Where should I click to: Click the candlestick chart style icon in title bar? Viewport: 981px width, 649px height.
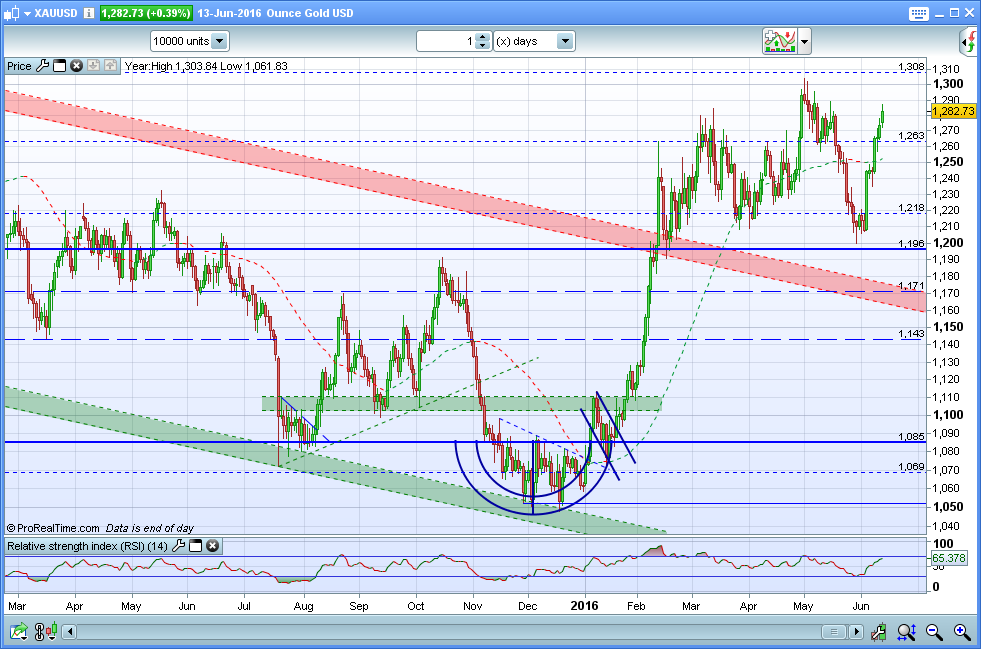pyautogui.click(x=11, y=13)
